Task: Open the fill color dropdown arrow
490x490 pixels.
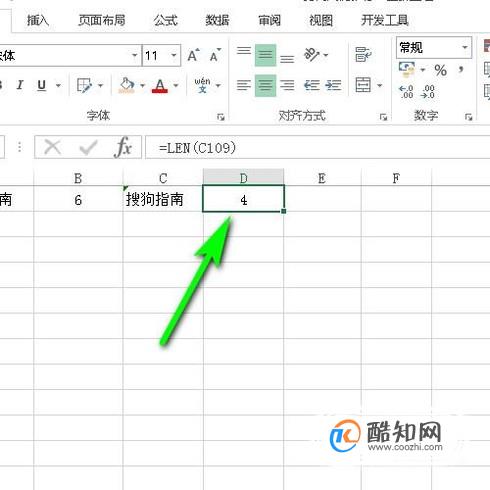Action: tap(142, 86)
